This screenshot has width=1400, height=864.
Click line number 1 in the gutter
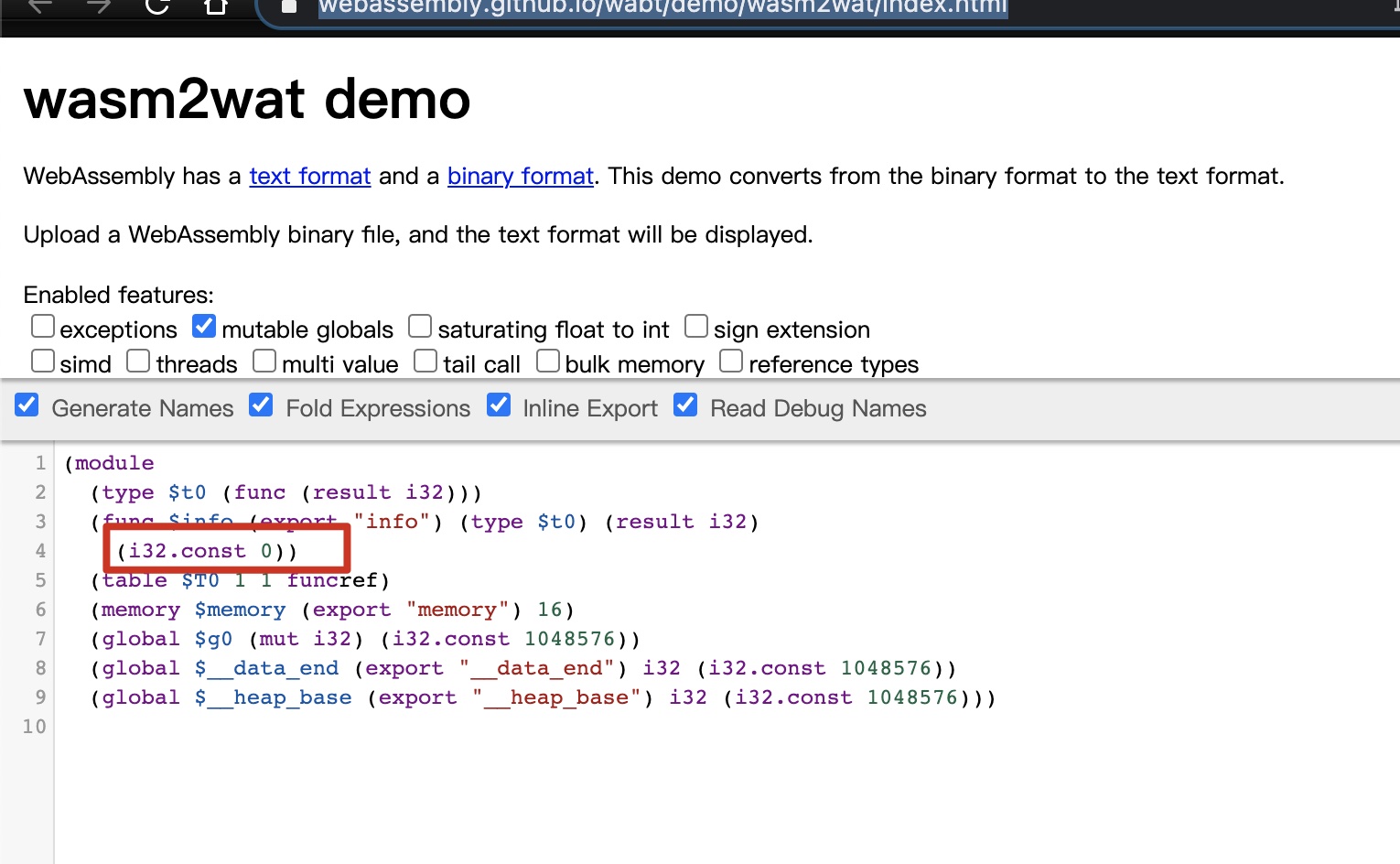(x=40, y=463)
